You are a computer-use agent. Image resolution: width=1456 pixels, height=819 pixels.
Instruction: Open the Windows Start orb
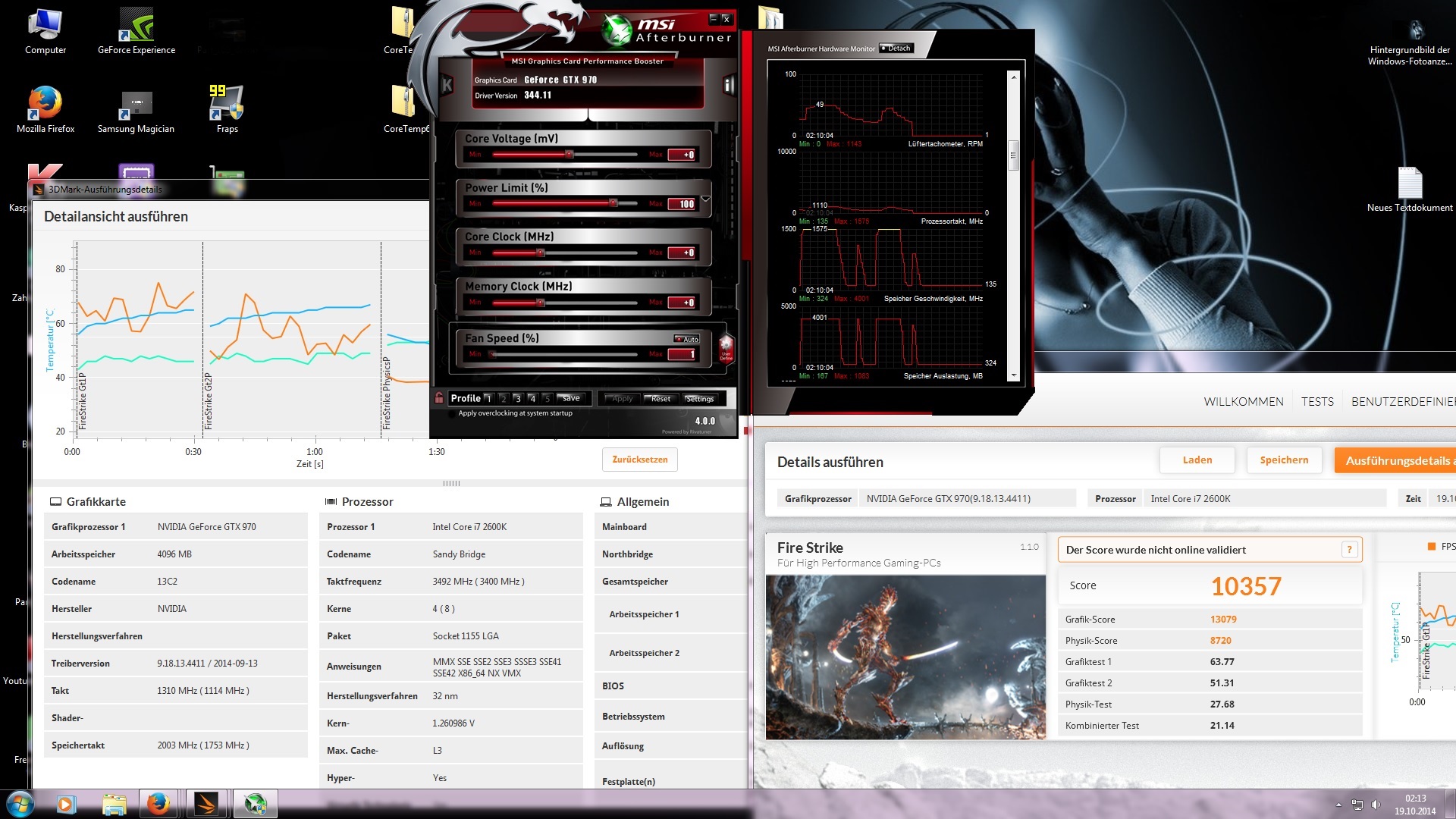coord(20,804)
